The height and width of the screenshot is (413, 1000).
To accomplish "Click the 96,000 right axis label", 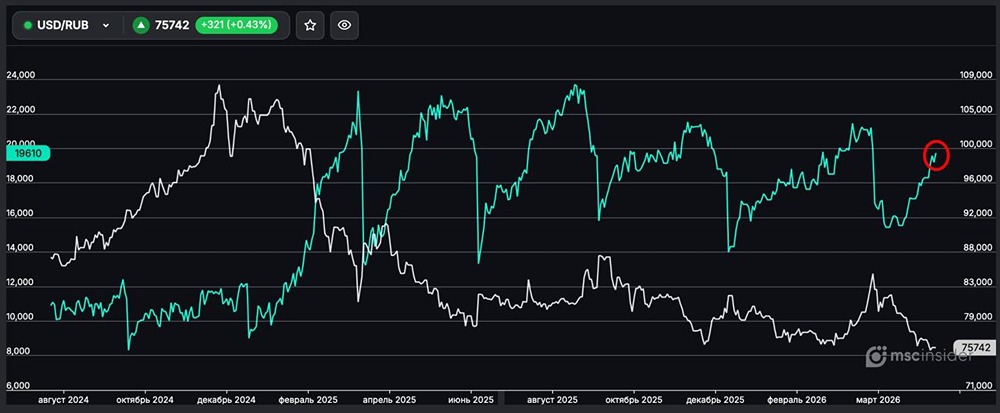I will click(x=976, y=179).
